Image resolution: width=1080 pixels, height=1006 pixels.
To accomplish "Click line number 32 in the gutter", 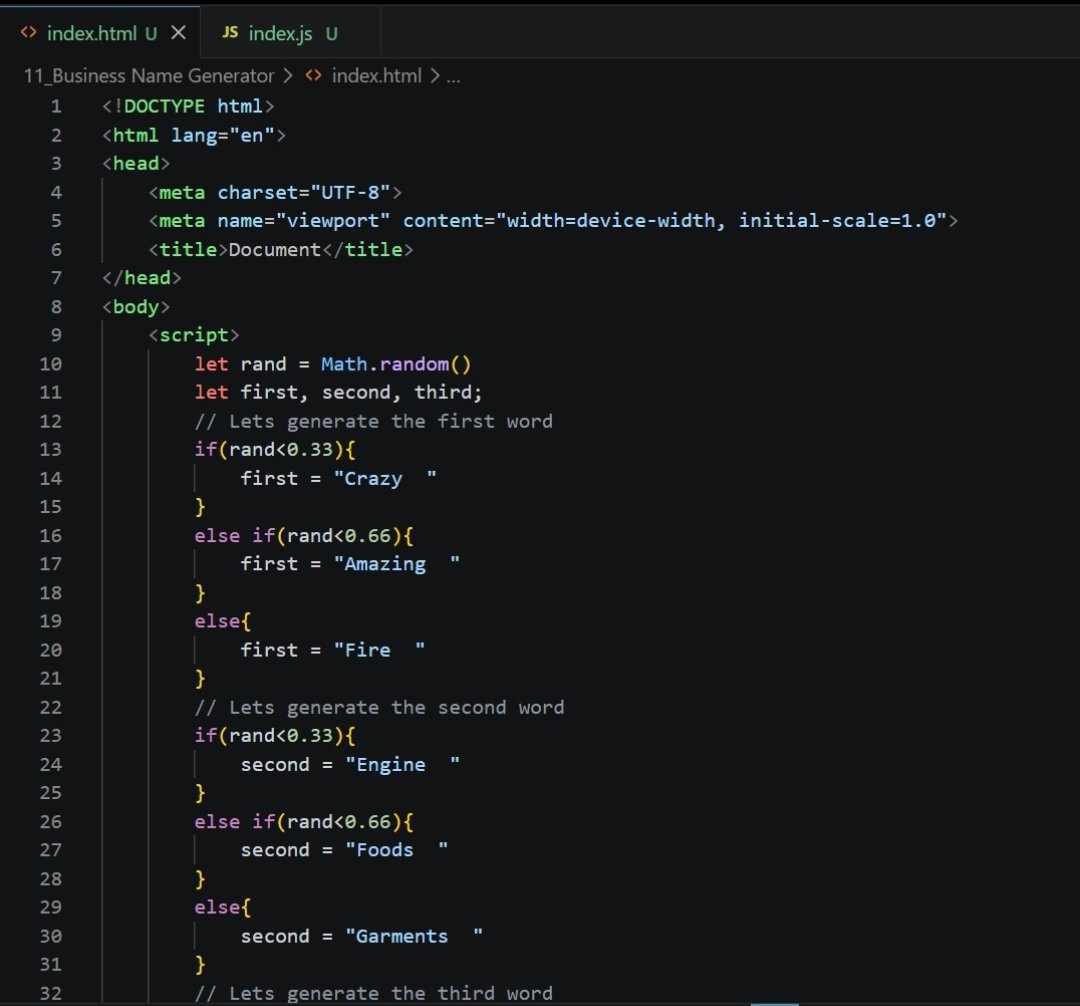I will click(50, 993).
